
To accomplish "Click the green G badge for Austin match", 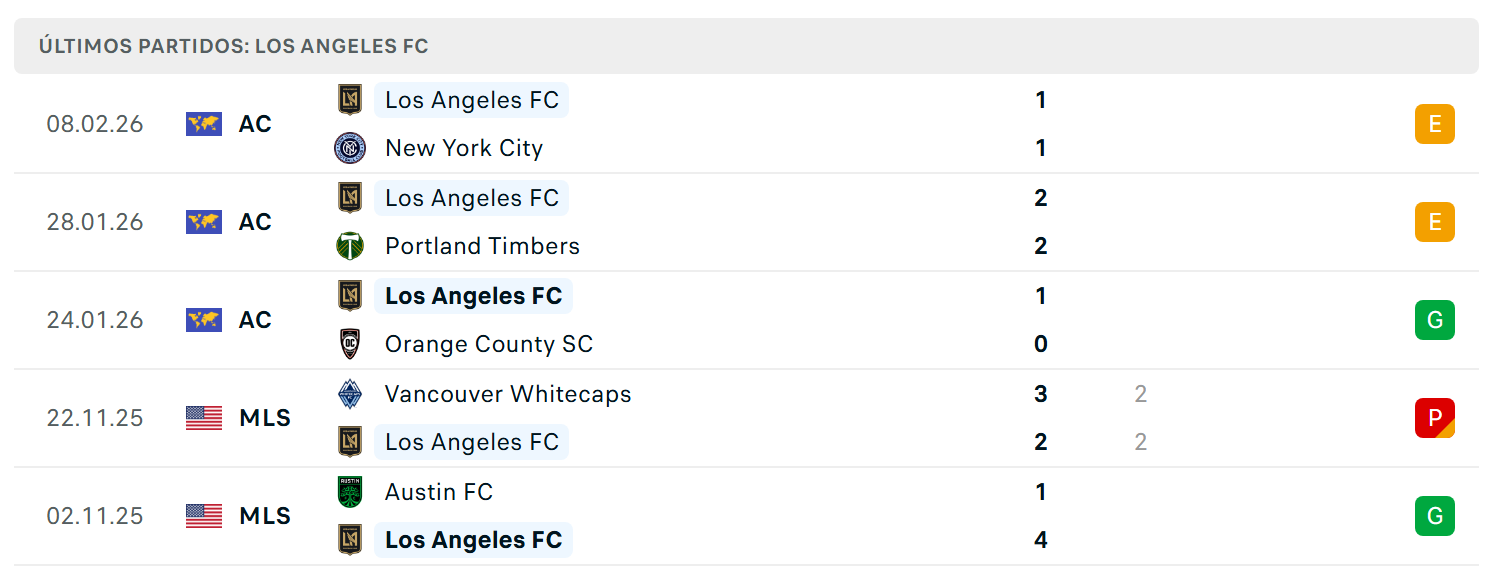I will click(x=1435, y=516).
